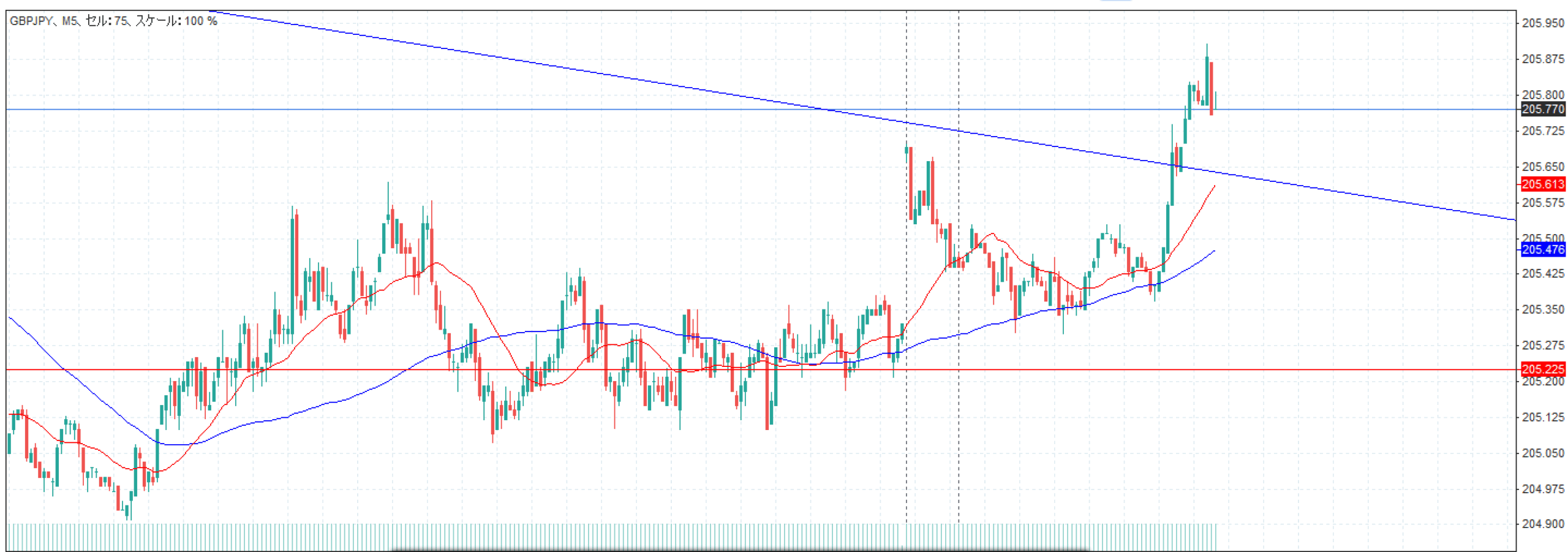This screenshot has width=1568, height=552.
Task: Click the 205.575 price axis label
Action: pos(1542,202)
